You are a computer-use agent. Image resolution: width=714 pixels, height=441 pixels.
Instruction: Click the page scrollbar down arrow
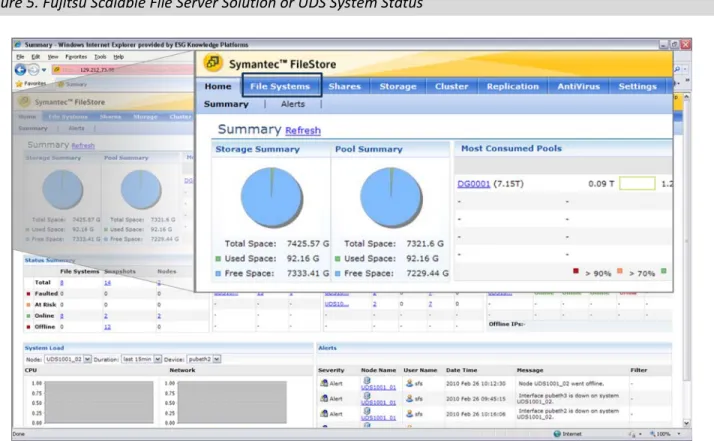686,423
